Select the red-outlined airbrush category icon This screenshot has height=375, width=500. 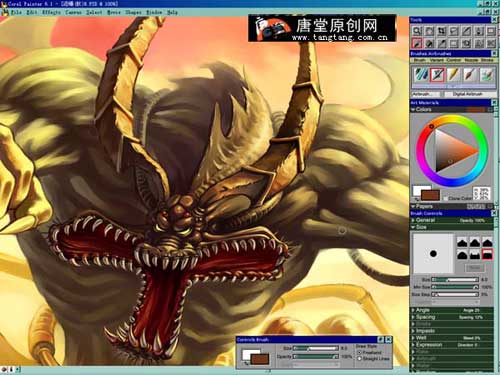tap(437, 75)
